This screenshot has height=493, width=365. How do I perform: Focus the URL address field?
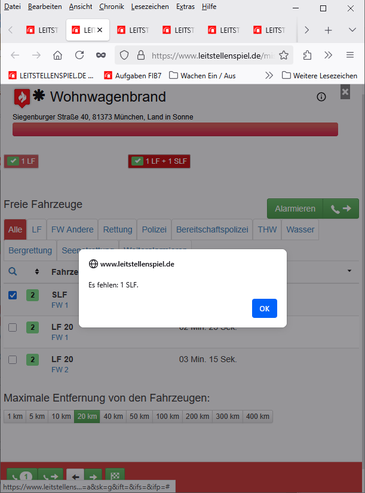211,55
